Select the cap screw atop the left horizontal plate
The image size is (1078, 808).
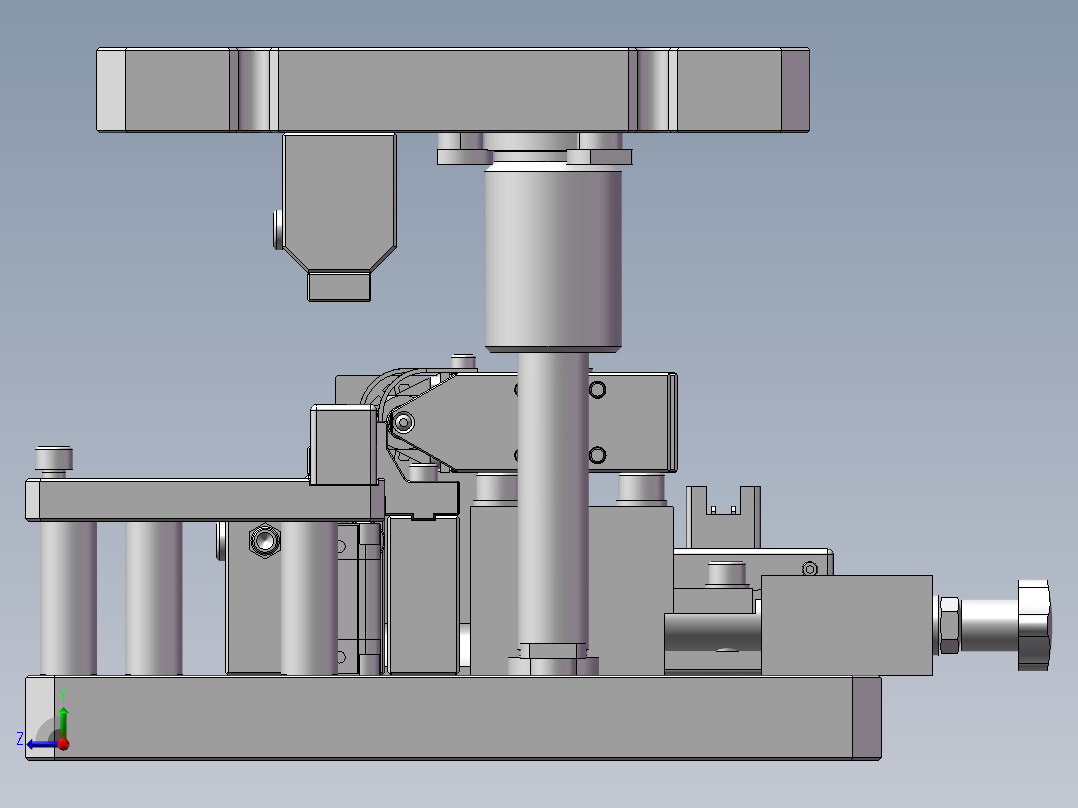(54, 461)
